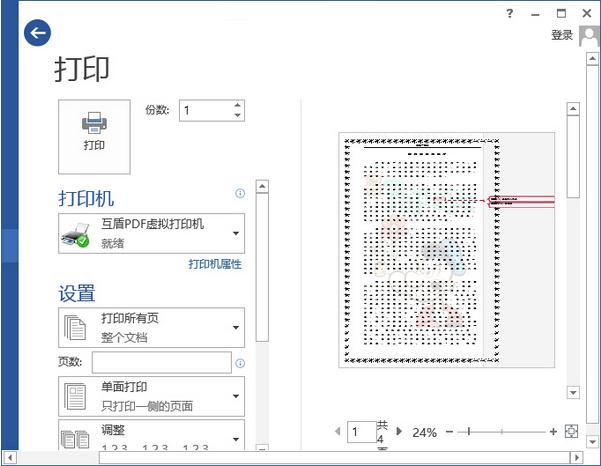Screen dimensions: 601x466
Task: Click the print preview page thumbnail
Action: (447, 250)
